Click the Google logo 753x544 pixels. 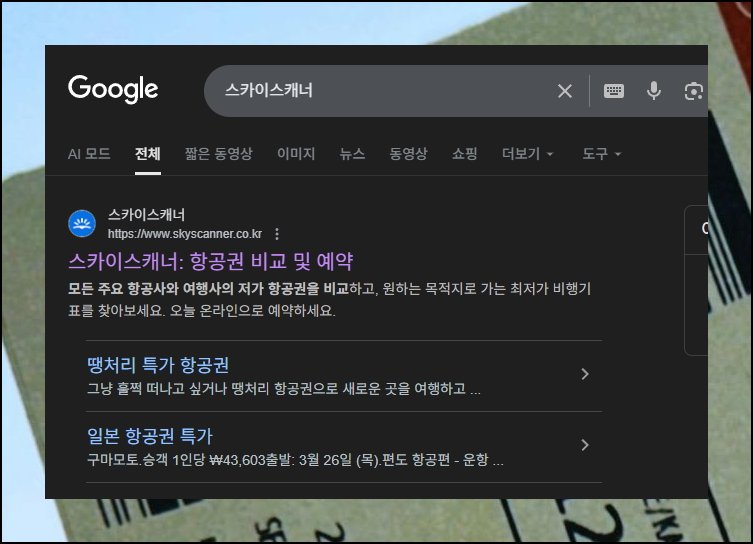113,89
